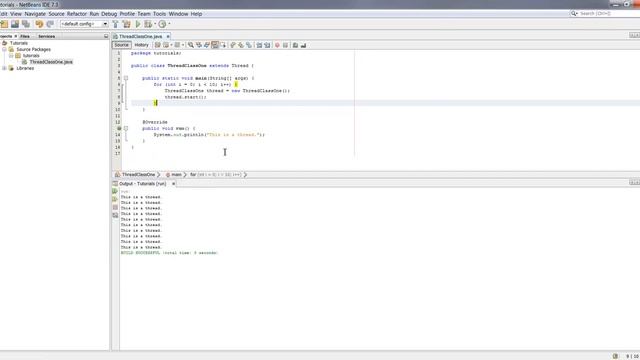This screenshot has width=640, height=360.
Task: Toggle Highlight Search in editor toolbar
Action: coord(215,45)
